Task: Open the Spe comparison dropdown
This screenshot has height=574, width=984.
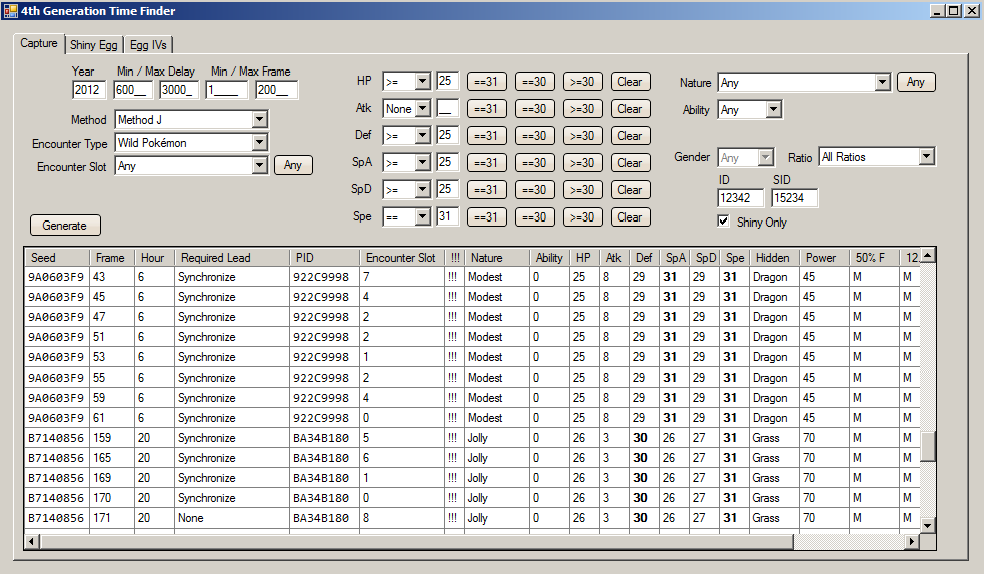Action: tap(423, 217)
